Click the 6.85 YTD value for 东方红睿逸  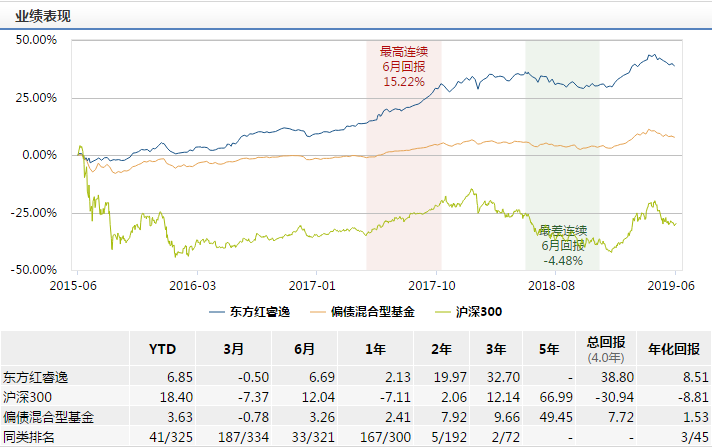(x=180, y=377)
